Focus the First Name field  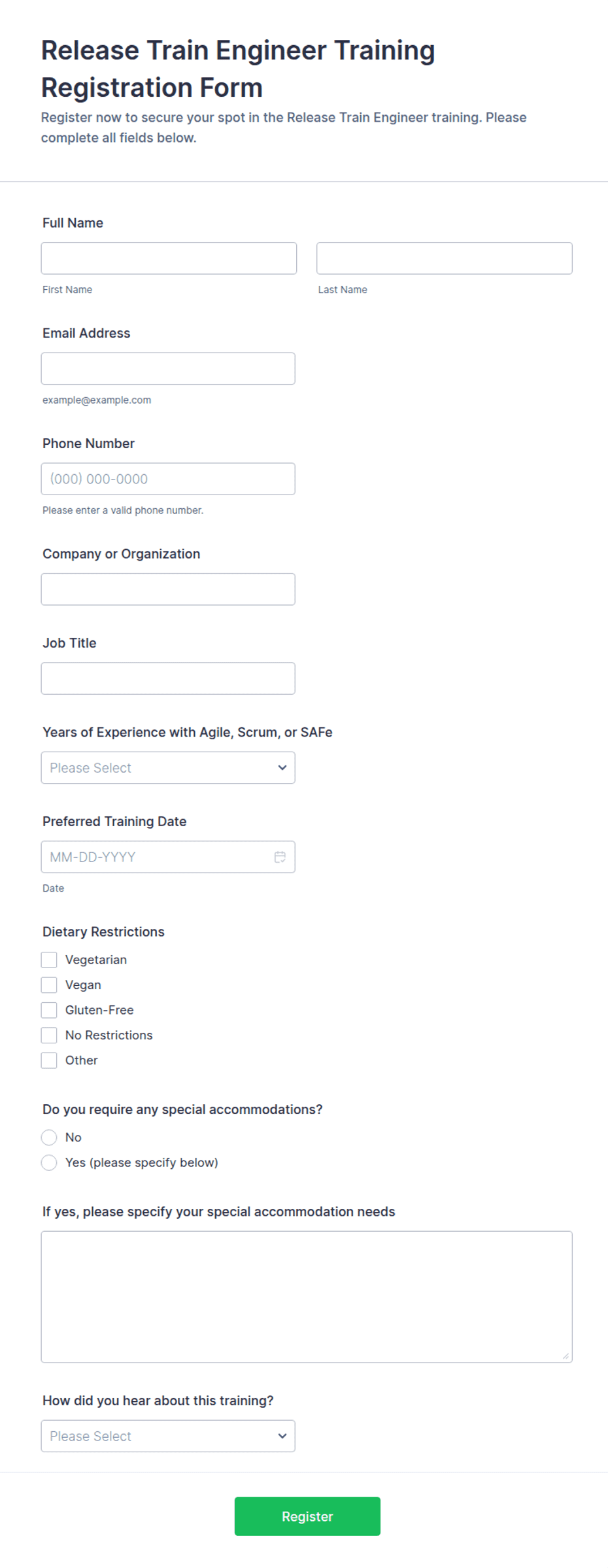169,258
